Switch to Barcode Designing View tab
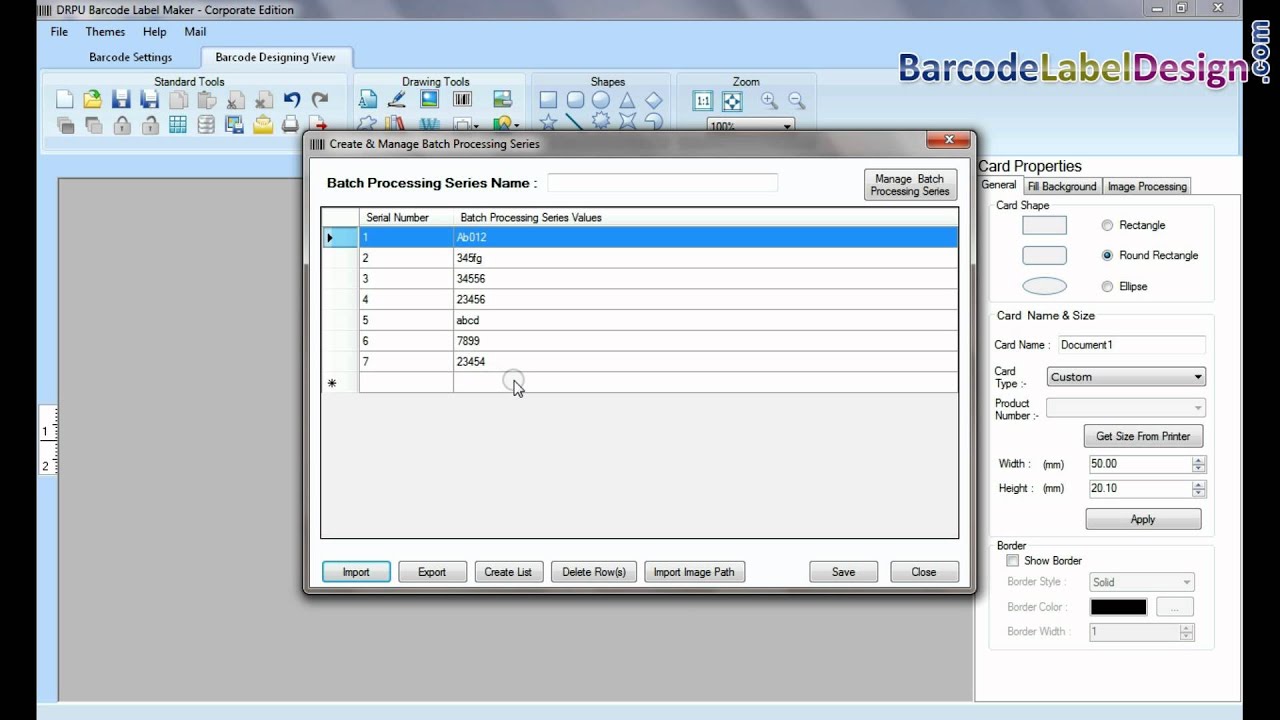 (x=275, y=57)
